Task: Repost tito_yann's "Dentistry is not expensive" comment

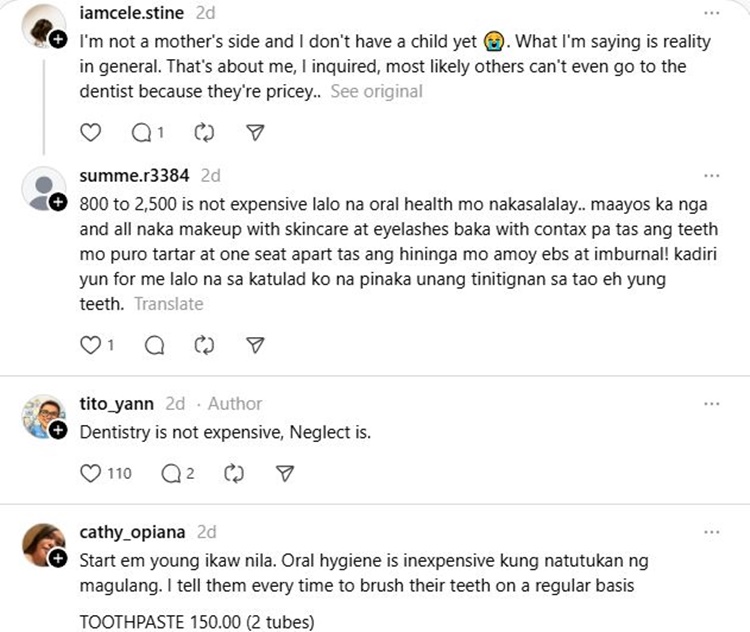Action: pyautogui.click(x=235, y=473)
